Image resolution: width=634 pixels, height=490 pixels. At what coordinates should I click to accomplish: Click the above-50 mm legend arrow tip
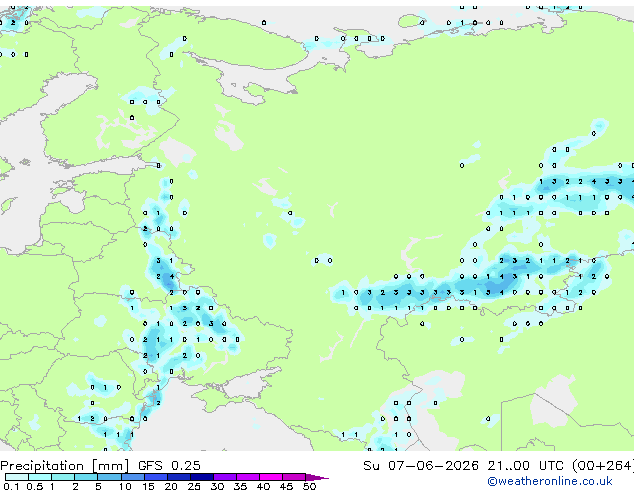317,477
